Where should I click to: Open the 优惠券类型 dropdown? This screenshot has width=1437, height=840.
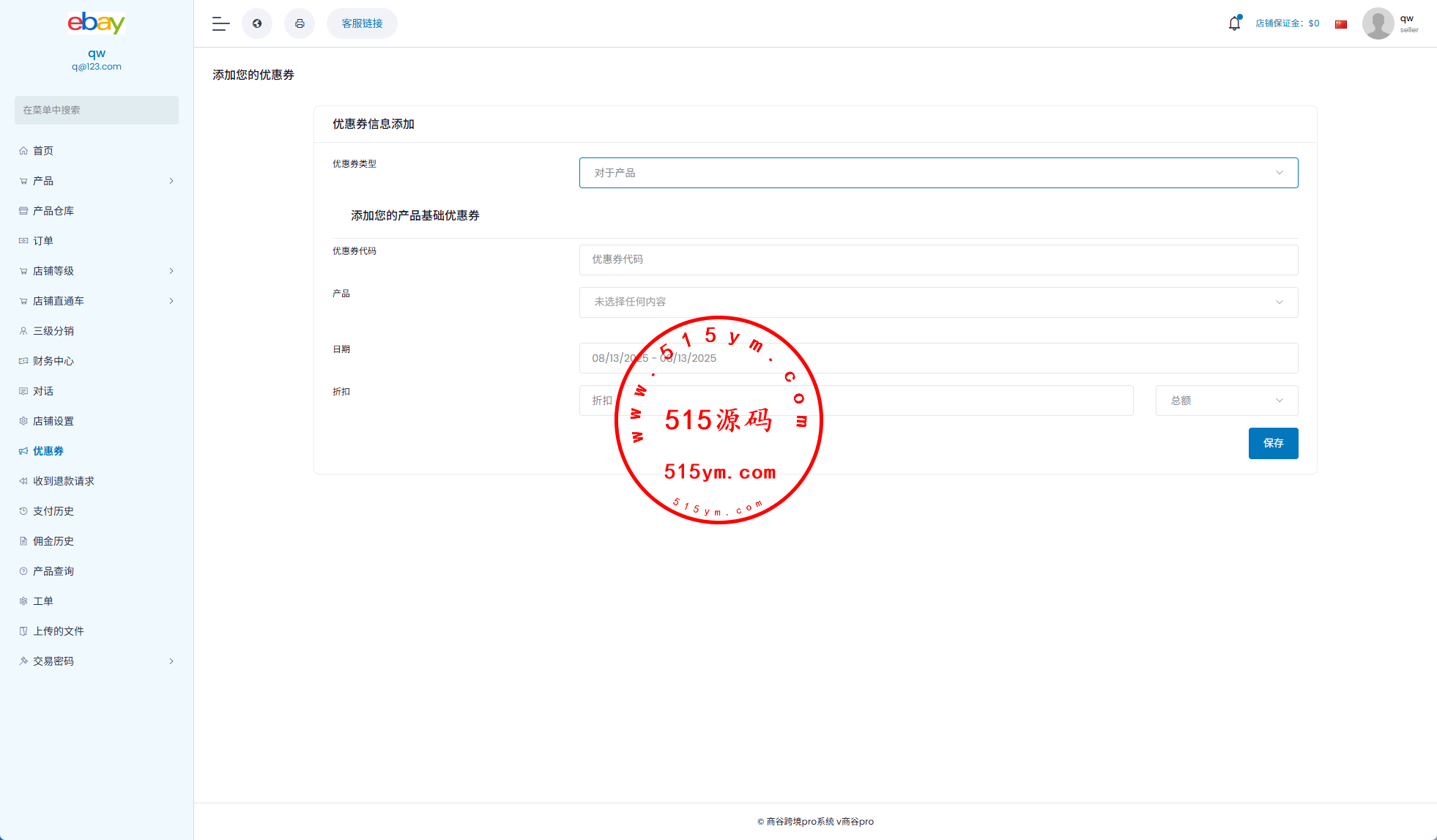tap(938, 173)
